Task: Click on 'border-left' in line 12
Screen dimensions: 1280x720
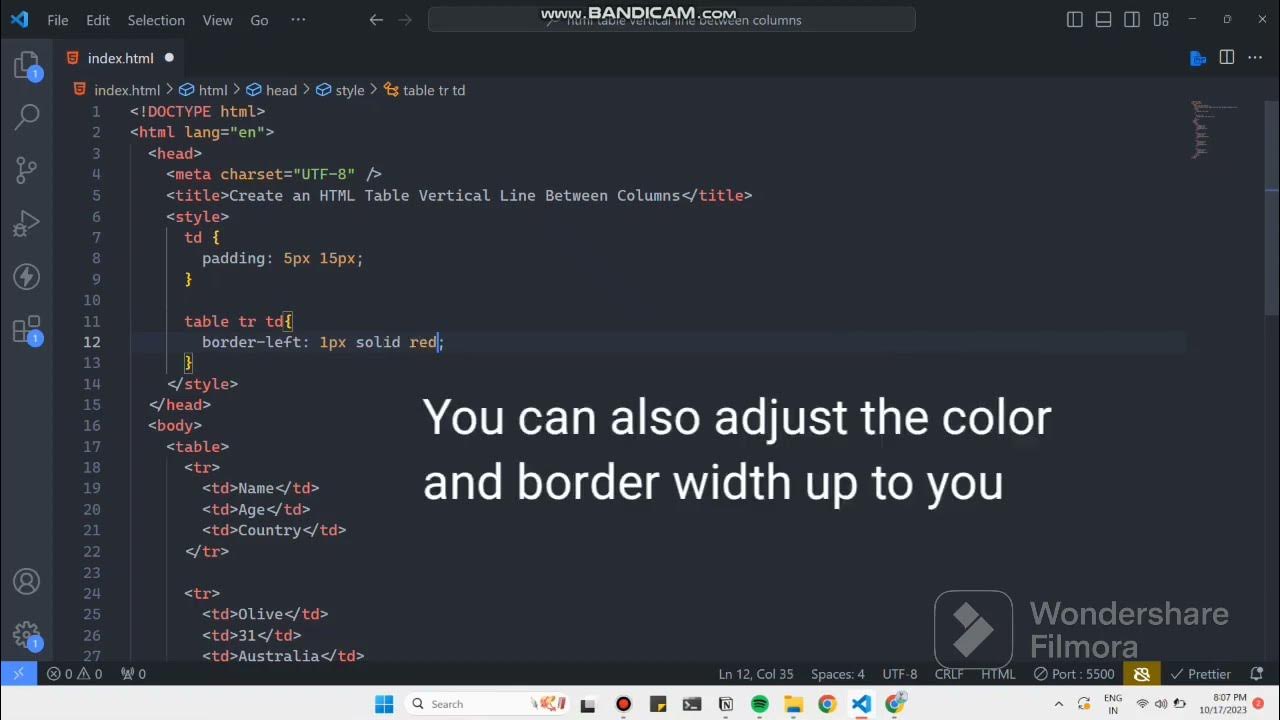Action: pyautogui.click(x=252, y=342)
